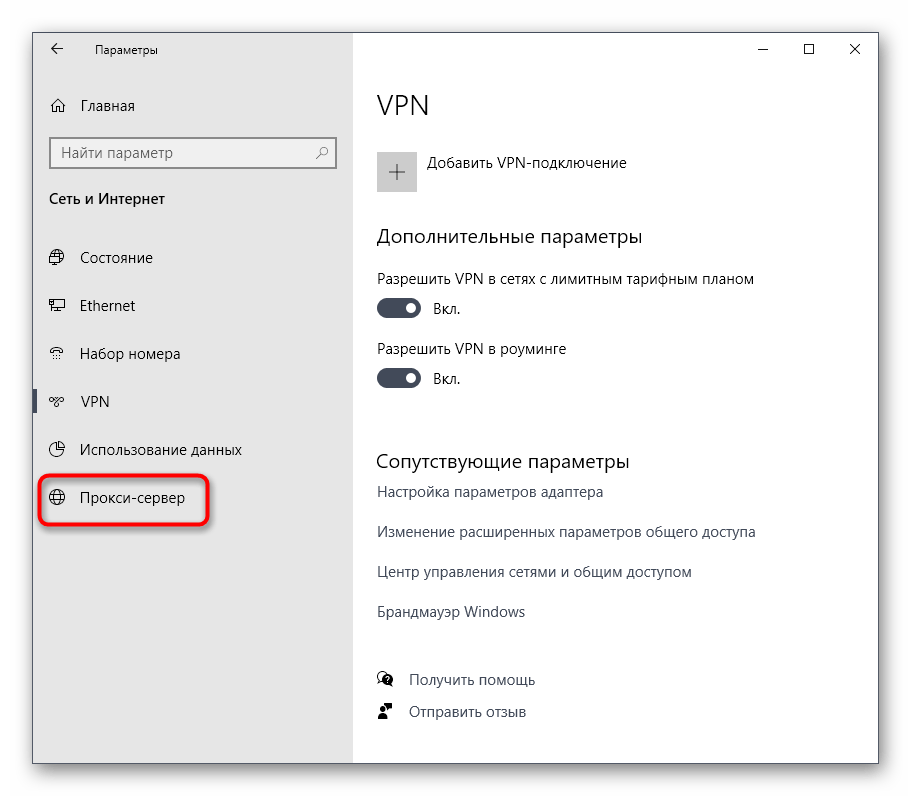Click the back arrow icon
This screenshot has width=911, height=796.
point(57,49)
